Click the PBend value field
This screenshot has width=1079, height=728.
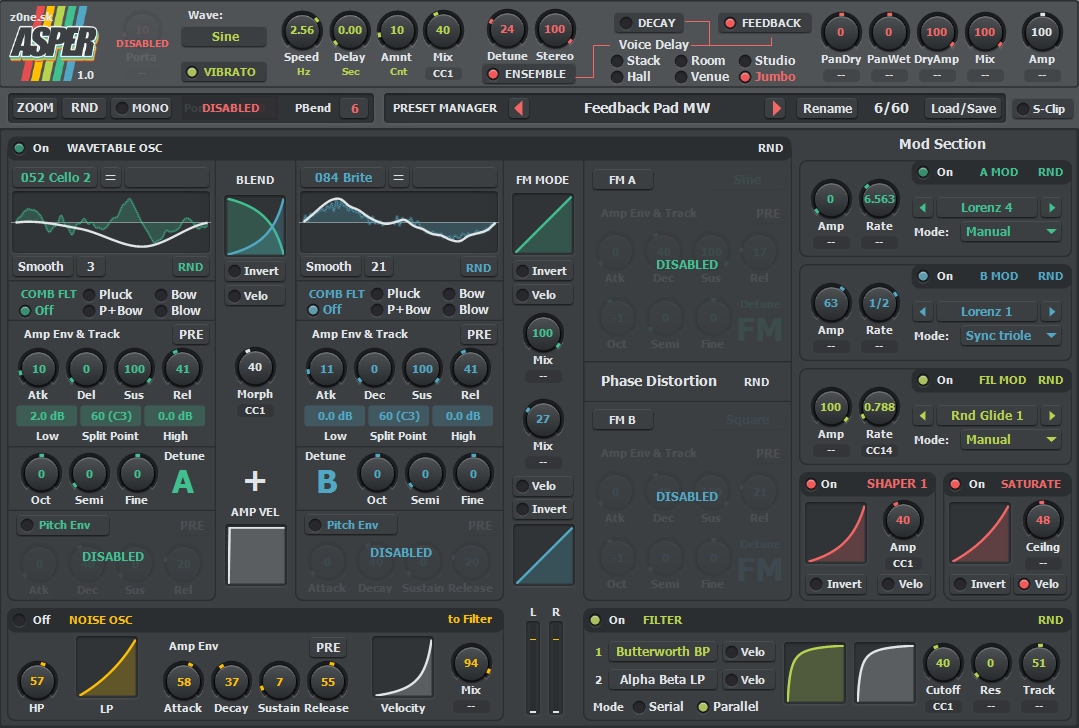click(355, 108)
